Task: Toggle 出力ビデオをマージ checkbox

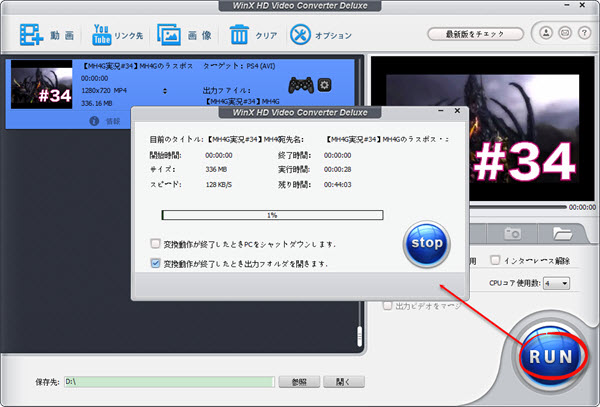Action: click(x=388, y=306)
